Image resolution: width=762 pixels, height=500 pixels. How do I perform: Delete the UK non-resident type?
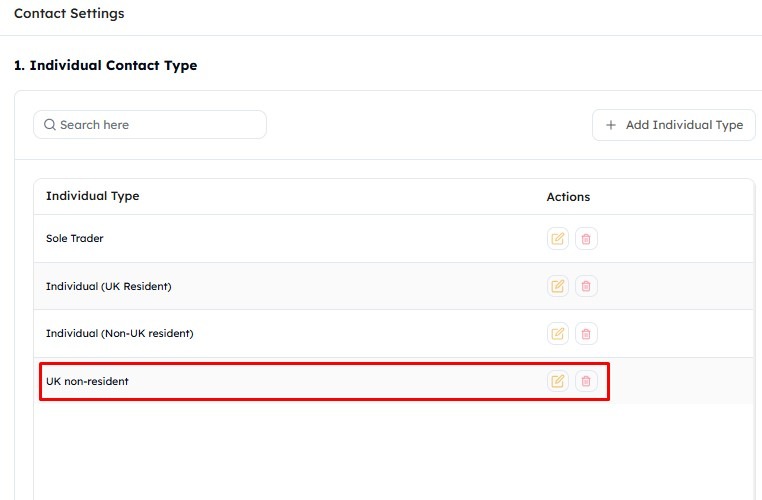click(586, 381)
